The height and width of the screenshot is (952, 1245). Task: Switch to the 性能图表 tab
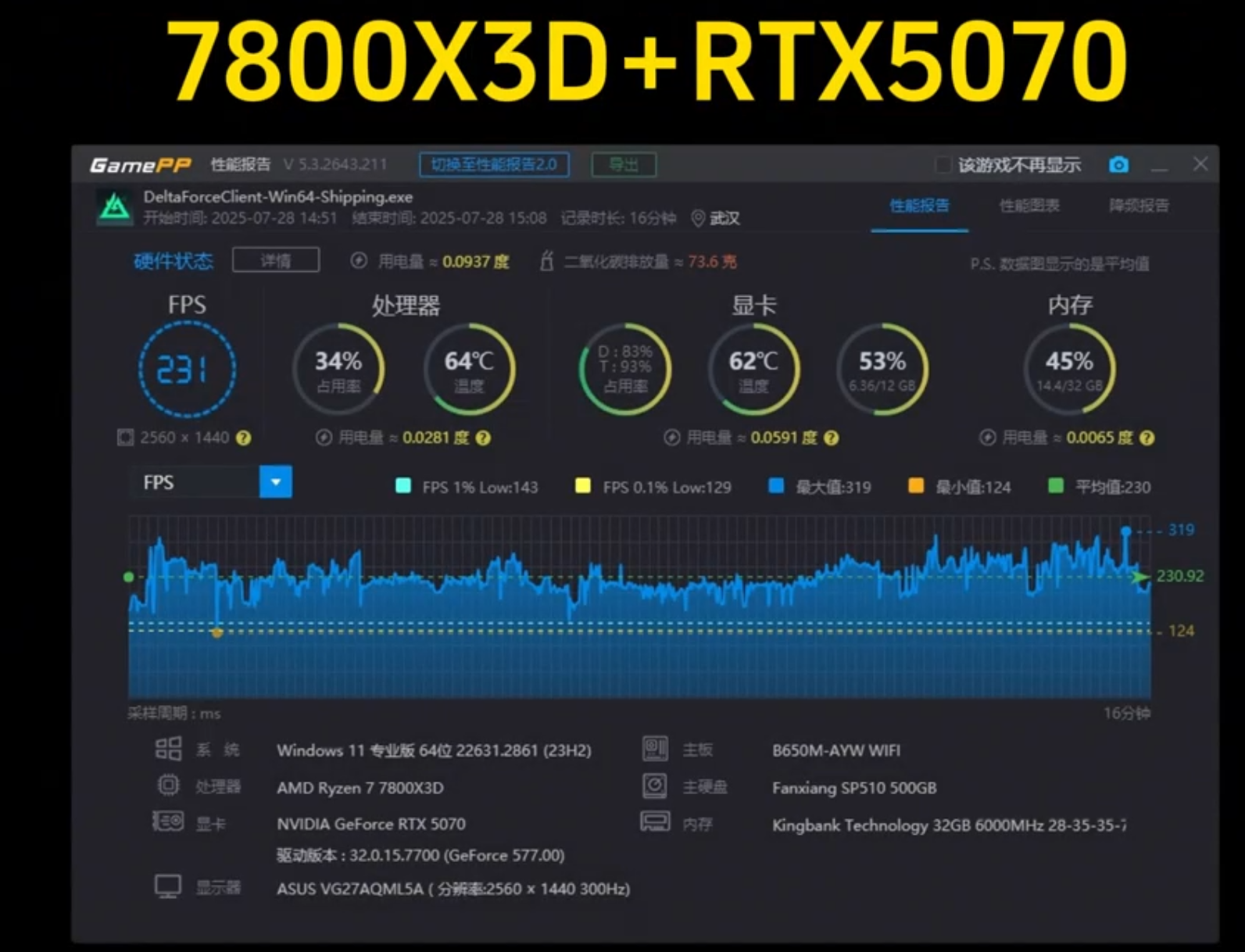pos(1029,206)
